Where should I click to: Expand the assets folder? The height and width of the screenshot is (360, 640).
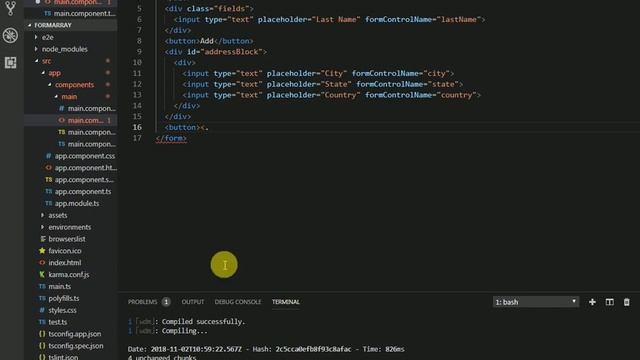point(71,215)
